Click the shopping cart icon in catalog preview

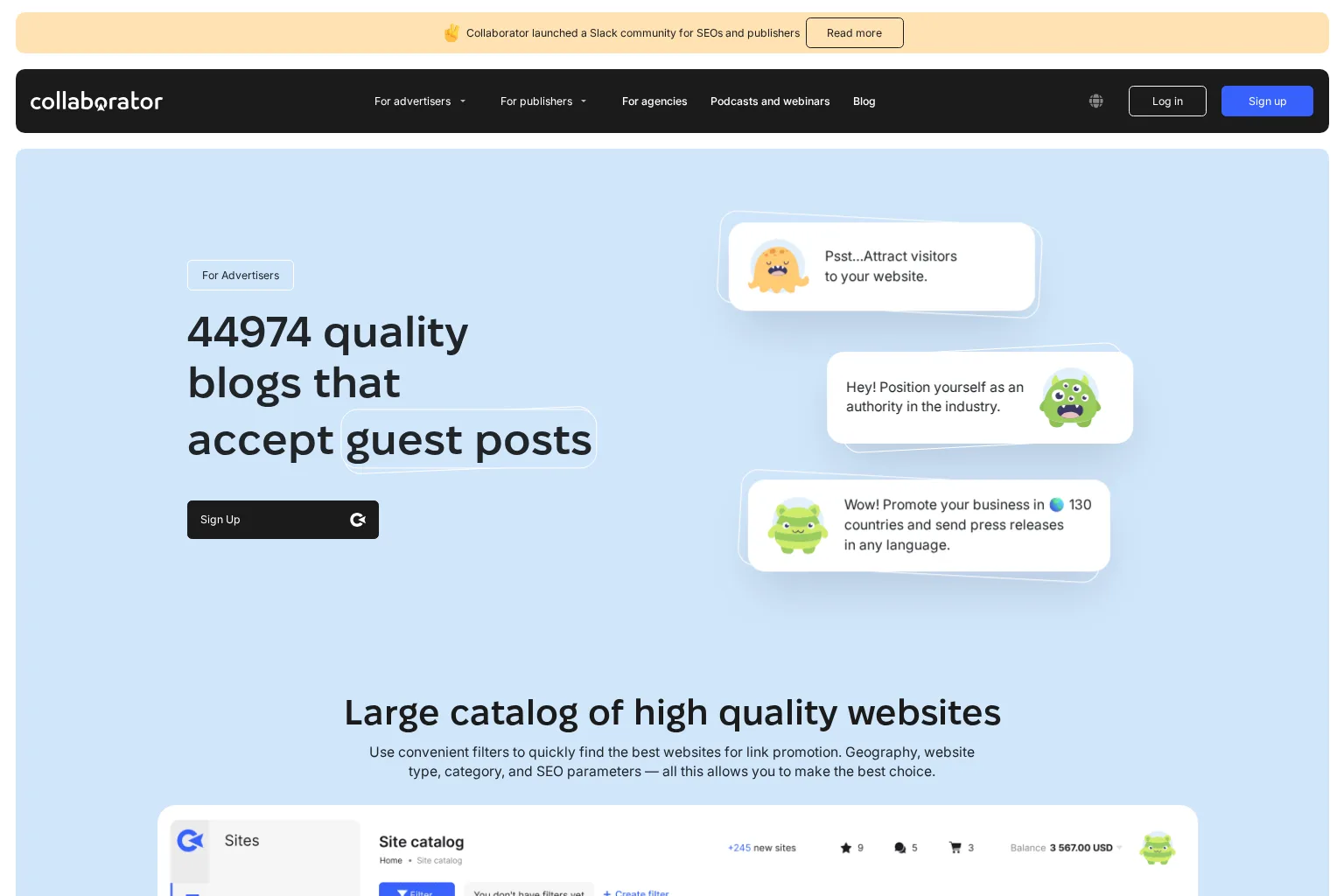pos(955,847)
